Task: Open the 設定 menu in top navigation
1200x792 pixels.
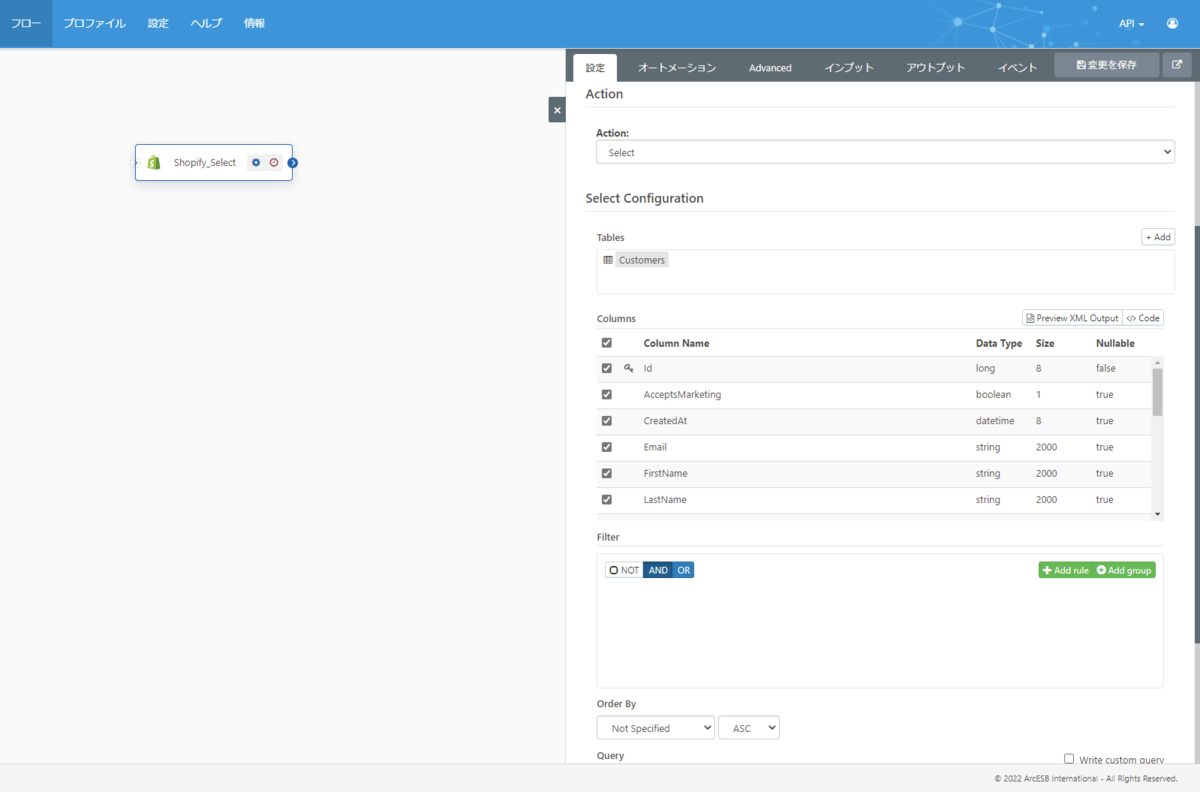Action: pyautogui.click(x=158, y=23)
